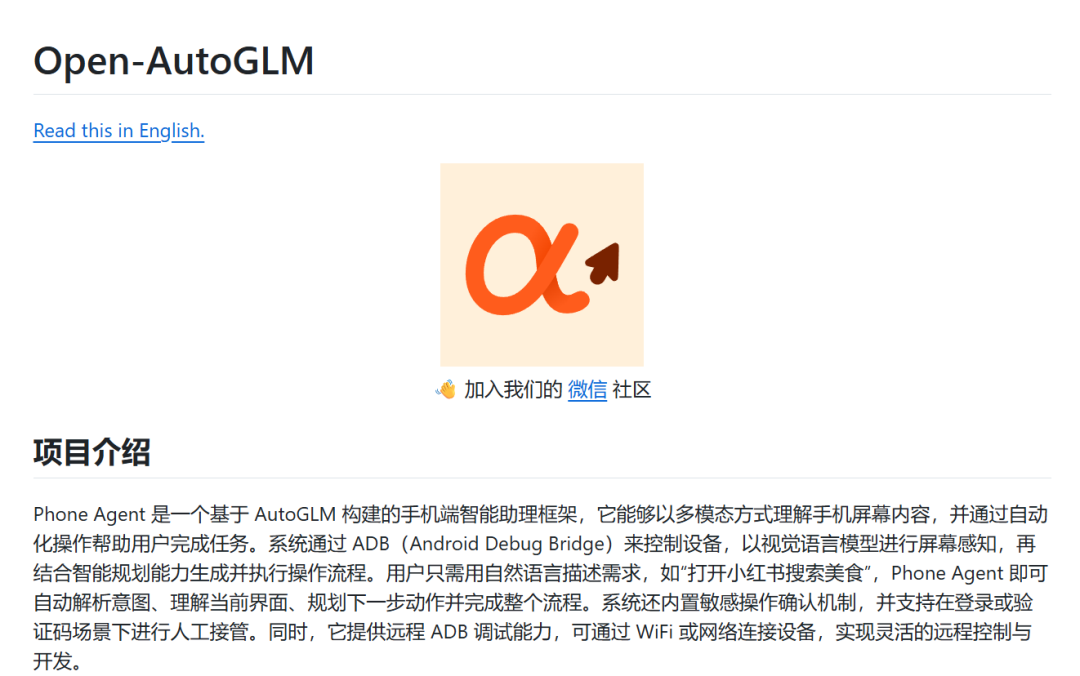Viewport: 1080px width, 676px height.
Task: Click the word "English" in the top link
Action: point(172,130)
